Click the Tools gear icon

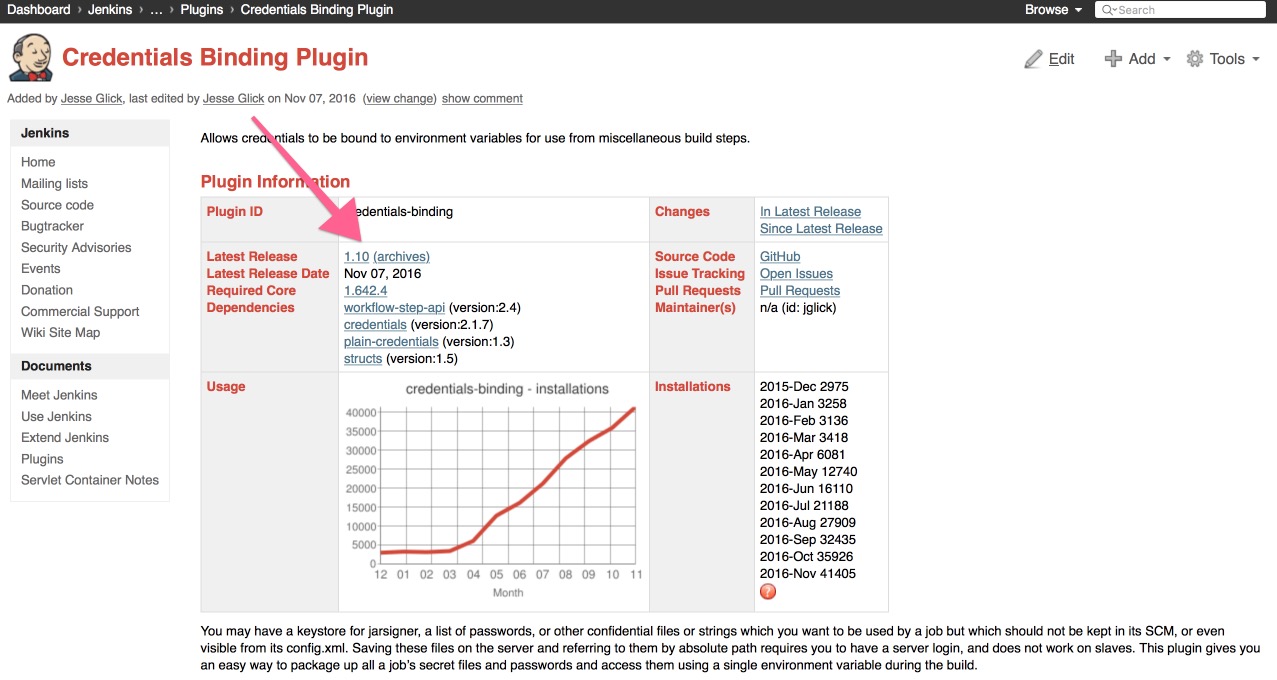pos(1195,59)
